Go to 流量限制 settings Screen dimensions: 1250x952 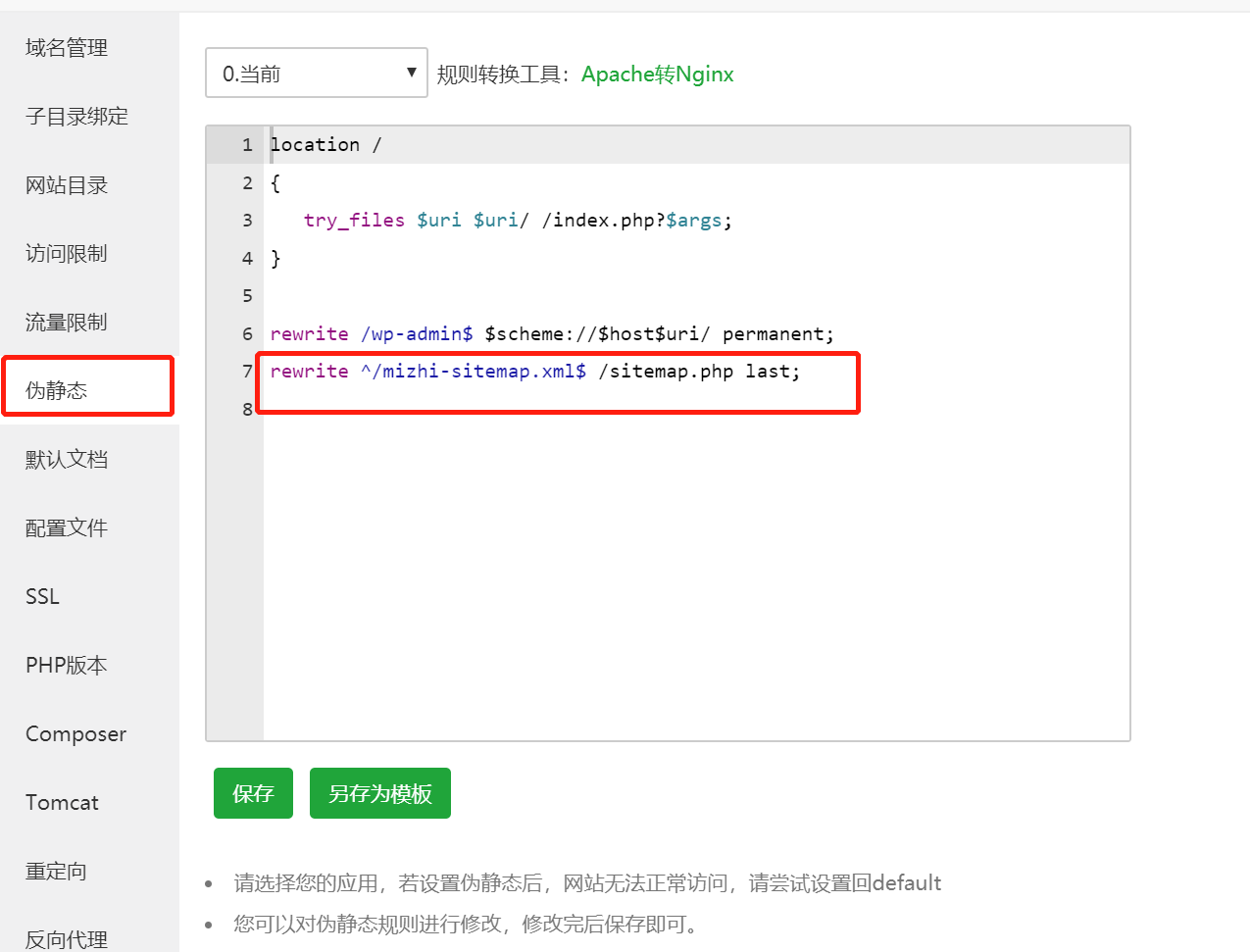click(x=67, y=323)
